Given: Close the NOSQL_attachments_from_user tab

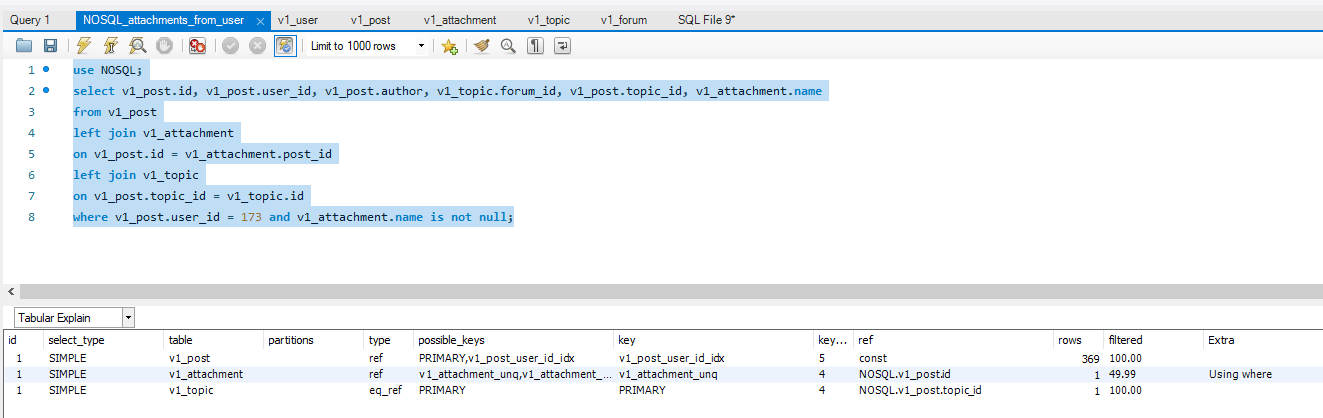Looking at the screenshot, I should pyautogui.click(x=260, y=21).
